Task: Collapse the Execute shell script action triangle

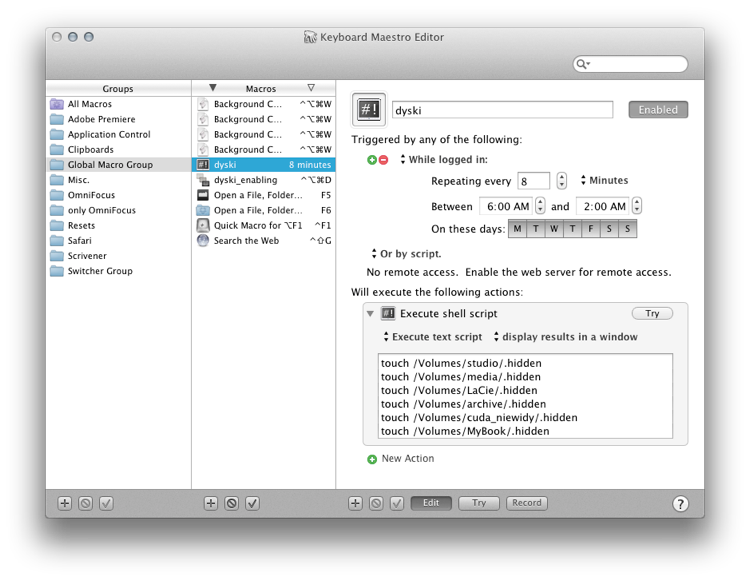Action: [370, 314]
